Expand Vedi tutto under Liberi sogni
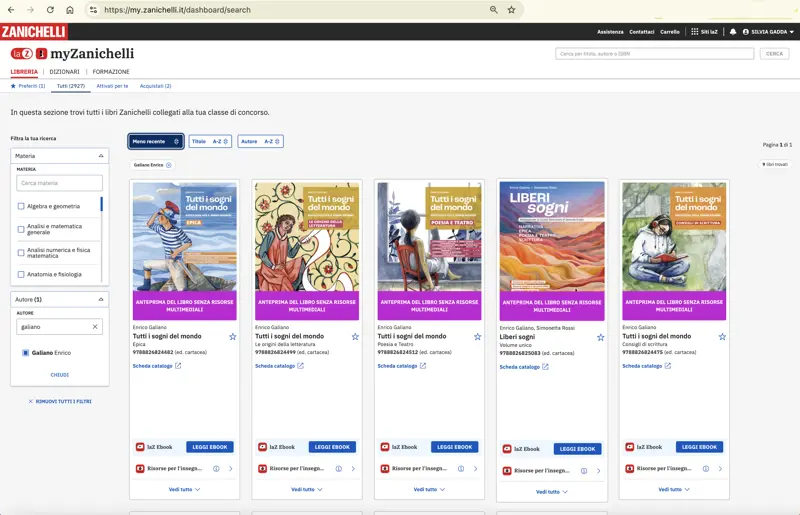Screen dimensions: 800x515 click(x=551, y=491)
